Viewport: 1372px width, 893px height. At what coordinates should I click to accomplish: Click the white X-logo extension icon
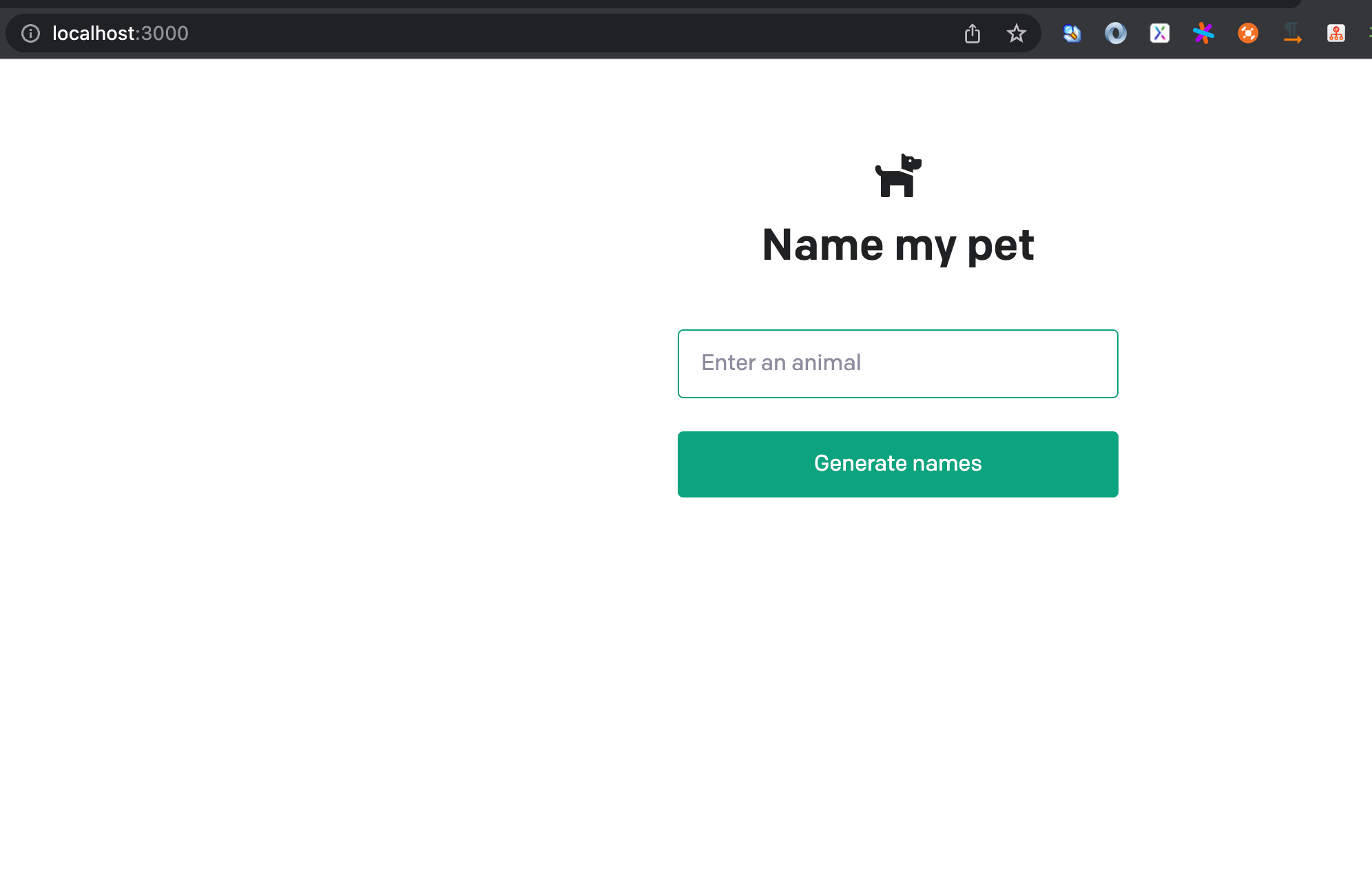tap(1160, 33)
